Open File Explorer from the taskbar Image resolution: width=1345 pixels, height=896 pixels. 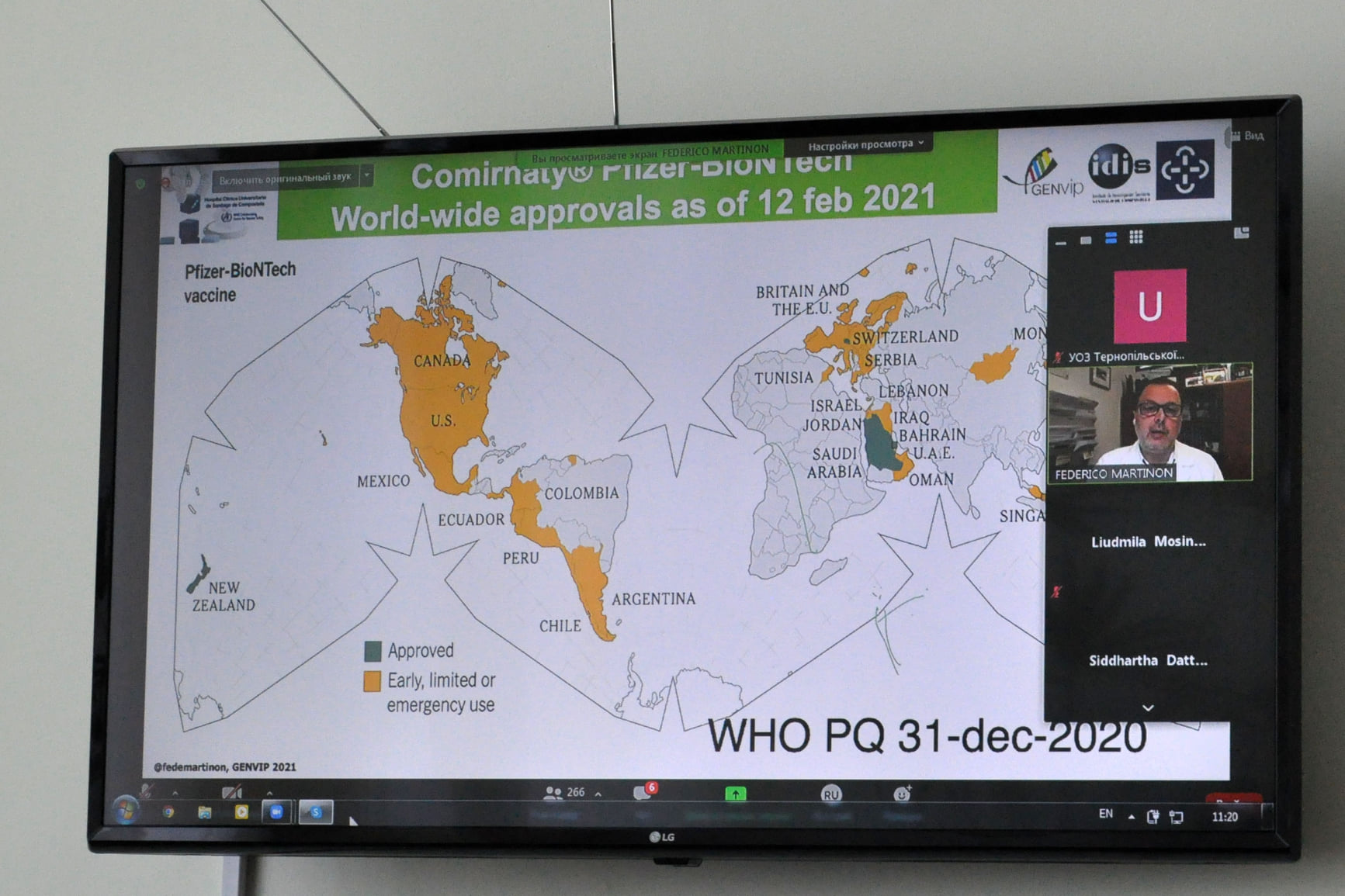pyautogui.click(x=205, y=812)
